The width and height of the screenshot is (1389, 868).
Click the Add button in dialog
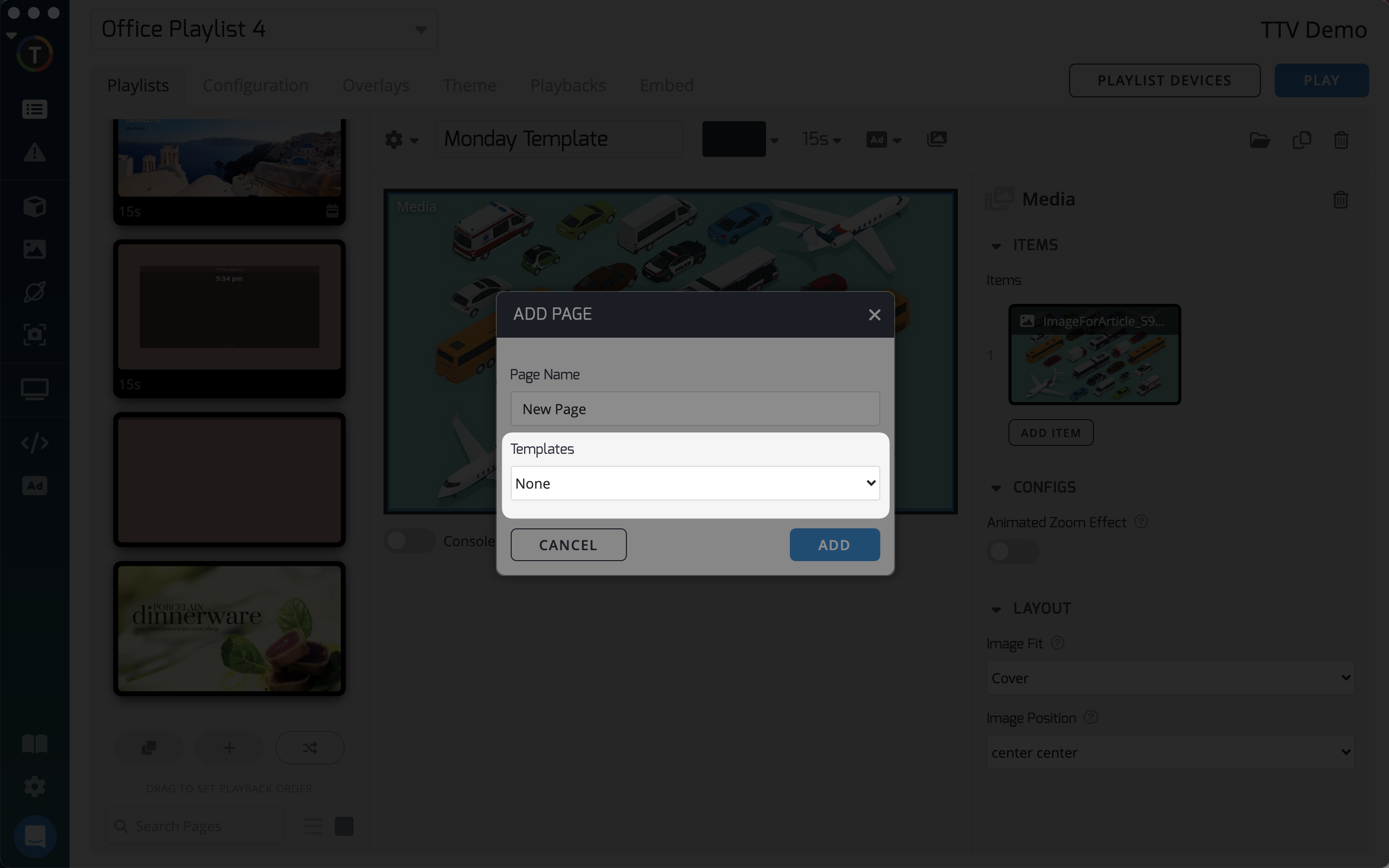pyautogui.click(x=834, y=545)
